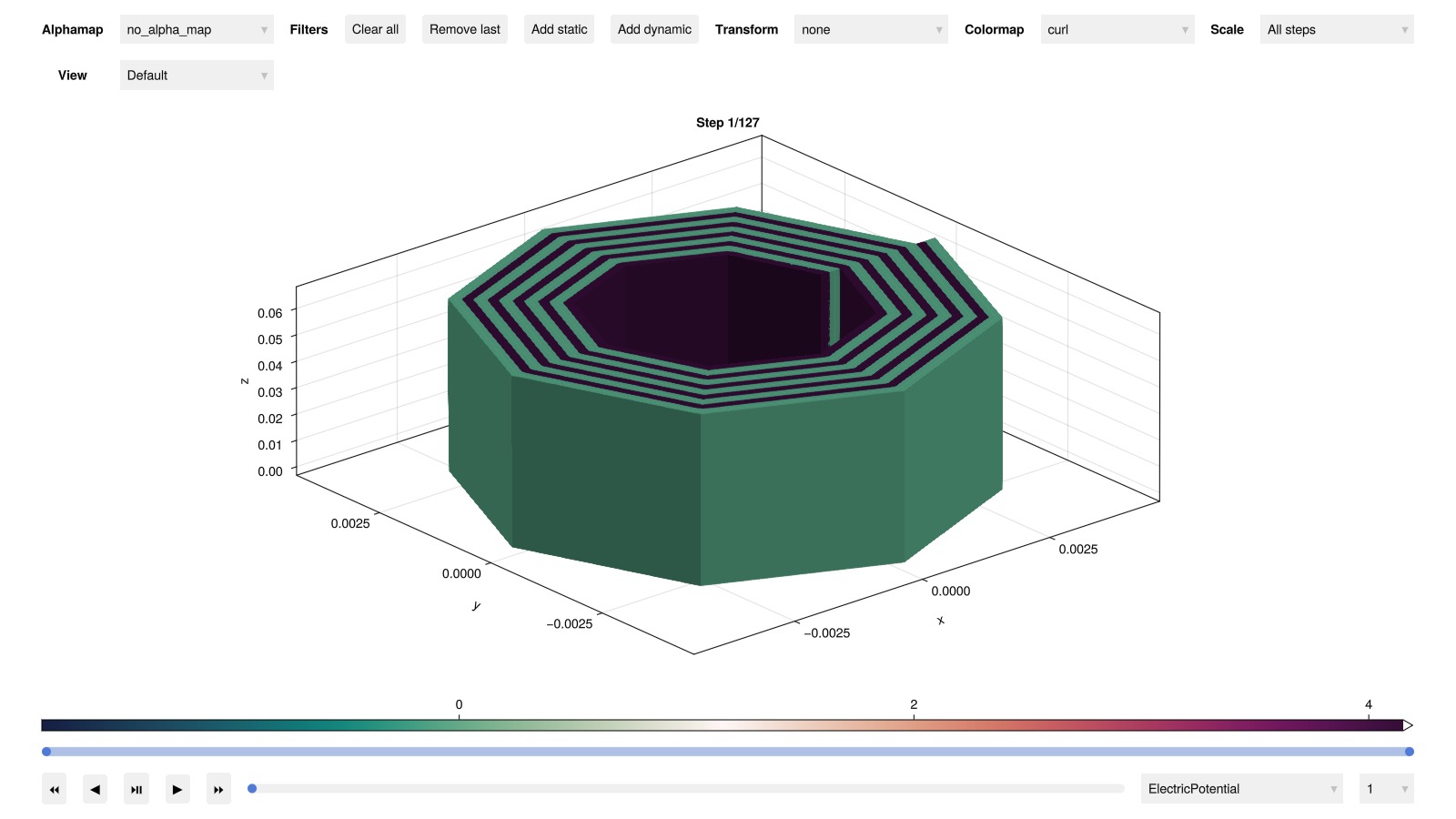Viewport: 1456px width, 819px height.
Task: Play the animation forward
Action: click(177, 789)
